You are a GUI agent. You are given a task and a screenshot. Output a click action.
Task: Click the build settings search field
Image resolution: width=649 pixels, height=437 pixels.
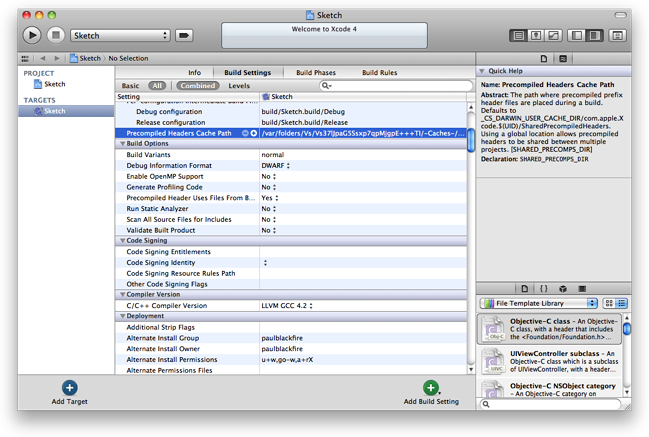pos(396,86)
